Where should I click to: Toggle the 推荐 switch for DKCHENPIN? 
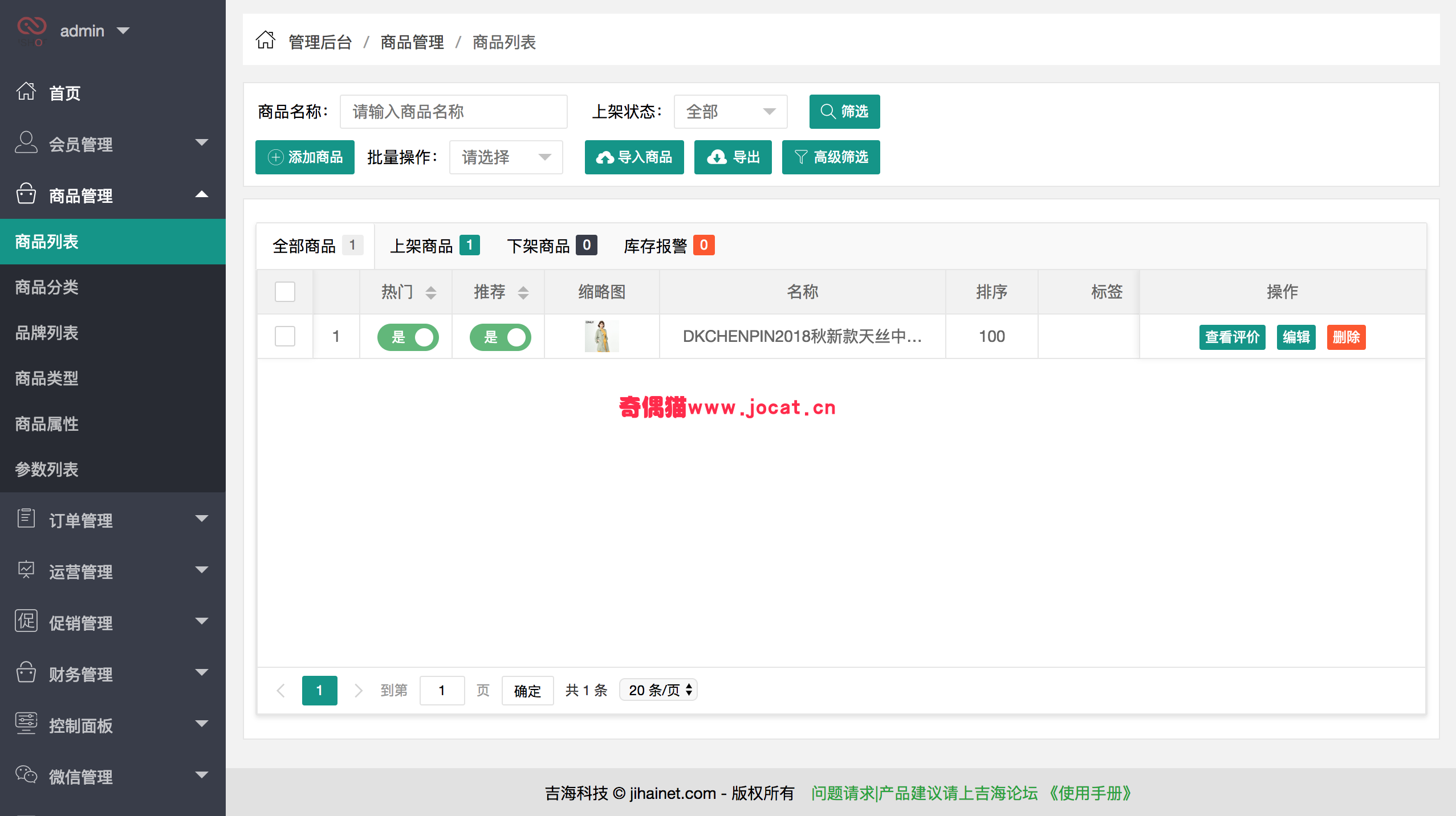pyautogui.click(x=501, y=337)
